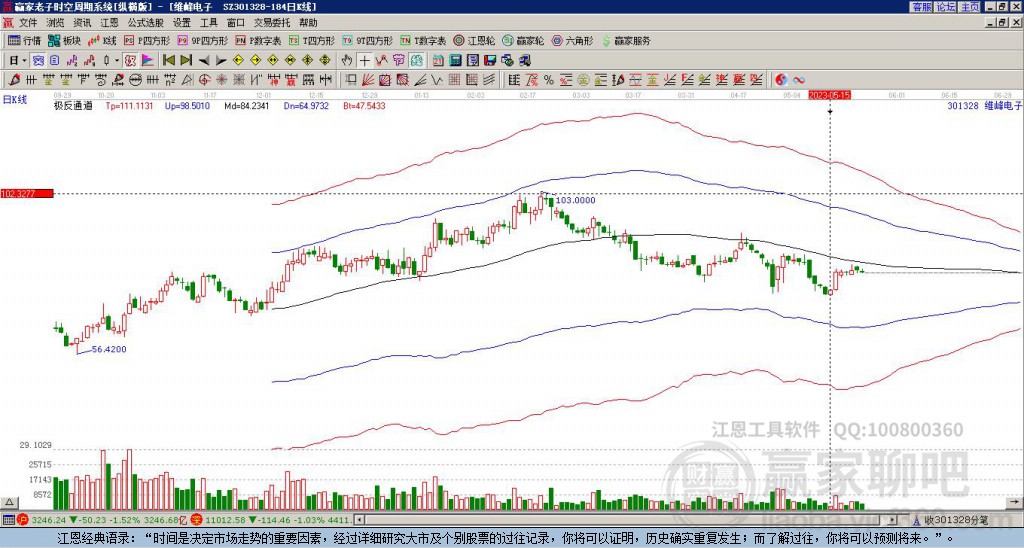Viewport: 1024px width, 548px height.
Task: Toggle the crosshair cursor tool
Action: pyautogui.click(x=364, y=61)
